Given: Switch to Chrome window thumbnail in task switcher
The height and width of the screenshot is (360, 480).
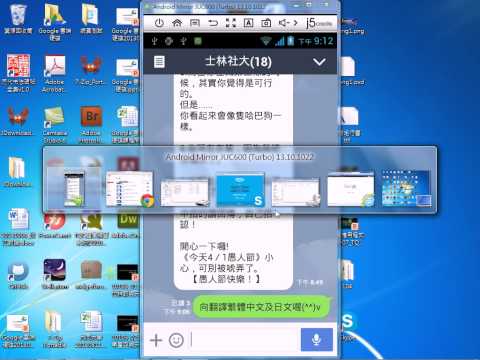Looking at the screenshot, I should [x=130, y=190].
